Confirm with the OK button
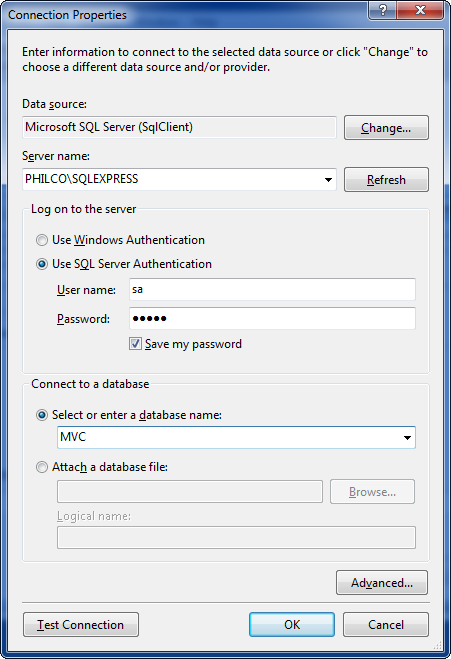Image resolution: width=451 pixels, height=659 pixels. coord(292,625)
